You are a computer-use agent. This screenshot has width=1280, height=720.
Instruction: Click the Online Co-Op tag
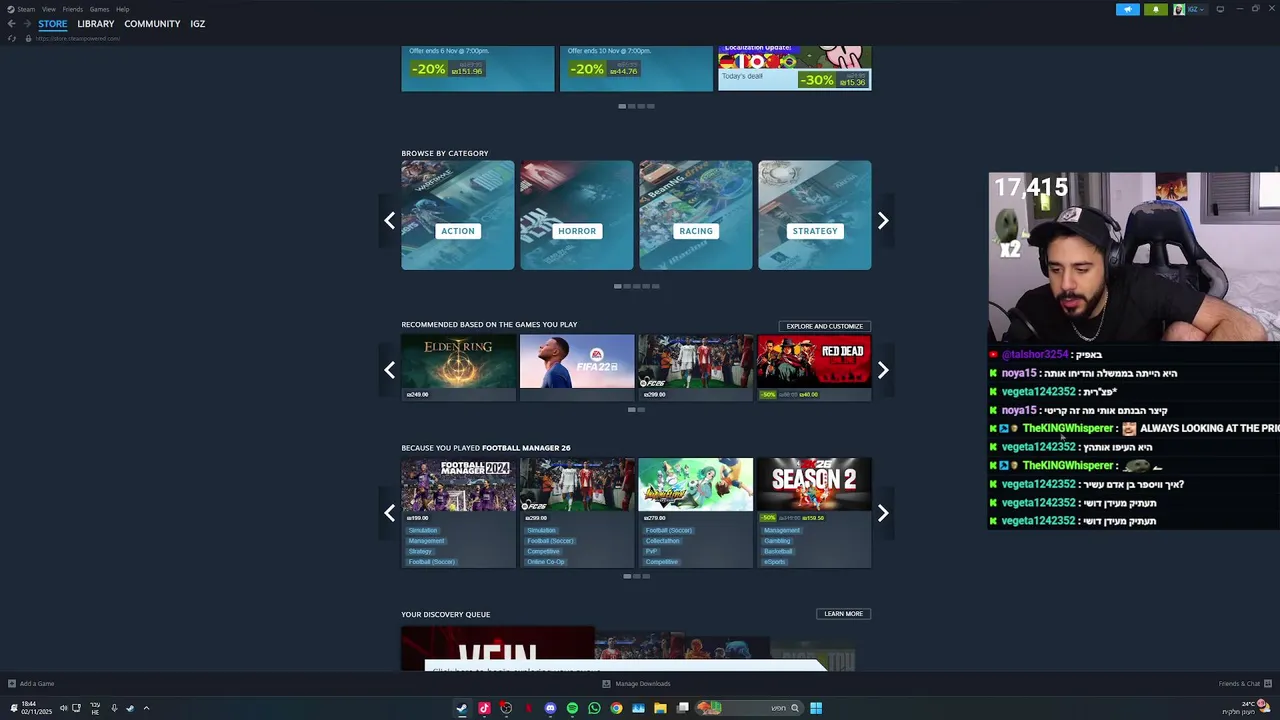(546, 562)
